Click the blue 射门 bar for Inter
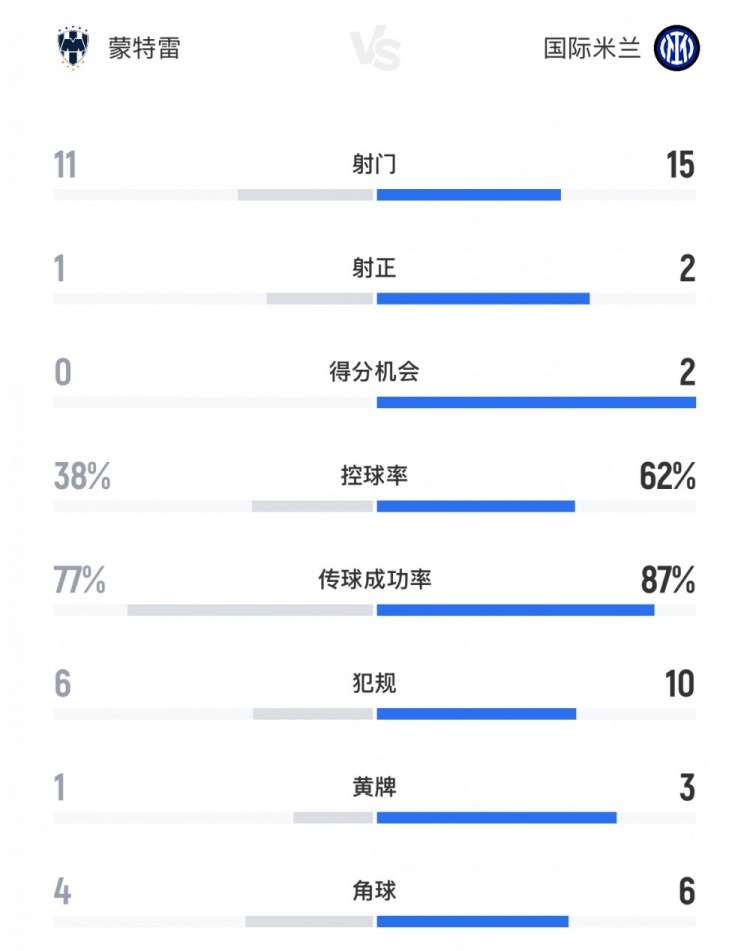 (x=468, y=194)
